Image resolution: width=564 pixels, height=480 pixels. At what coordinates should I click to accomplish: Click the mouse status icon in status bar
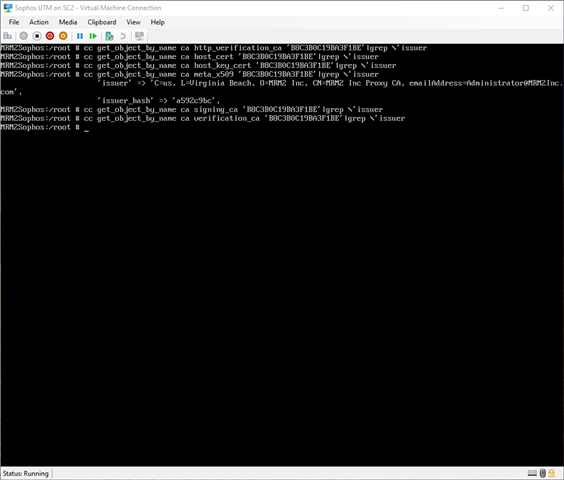click(x=543, y=473)
